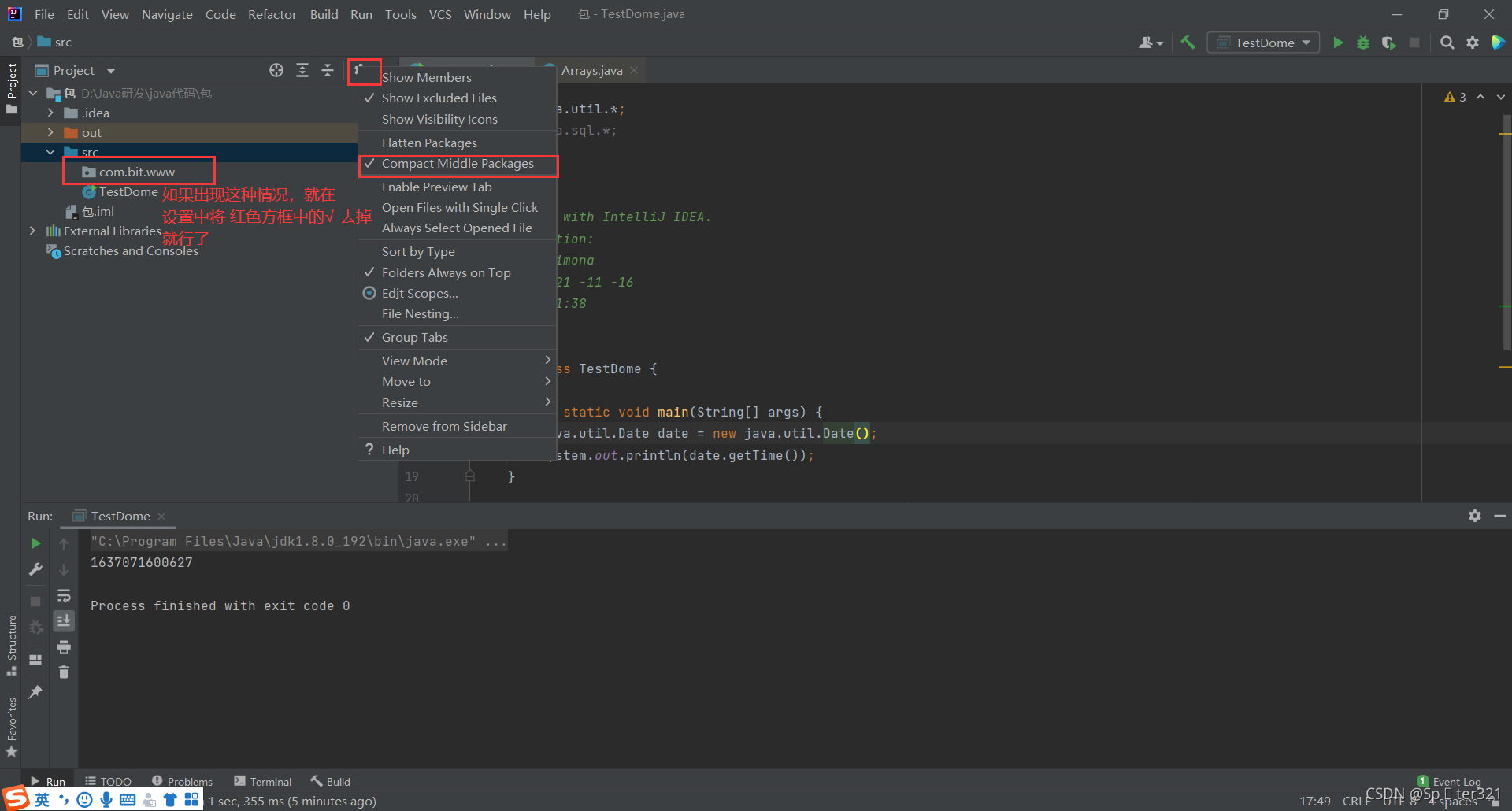Toggle soft-wrap in Run console
The height and width of the screenshot is (811, 1512).
click(x=64, y=595)
